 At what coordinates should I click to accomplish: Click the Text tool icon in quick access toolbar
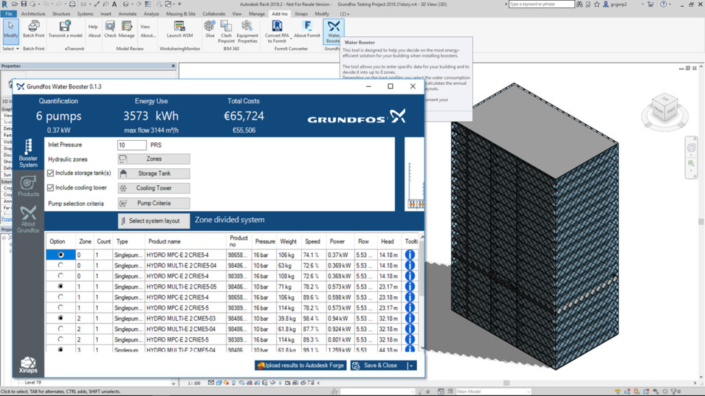pos(114,4)
